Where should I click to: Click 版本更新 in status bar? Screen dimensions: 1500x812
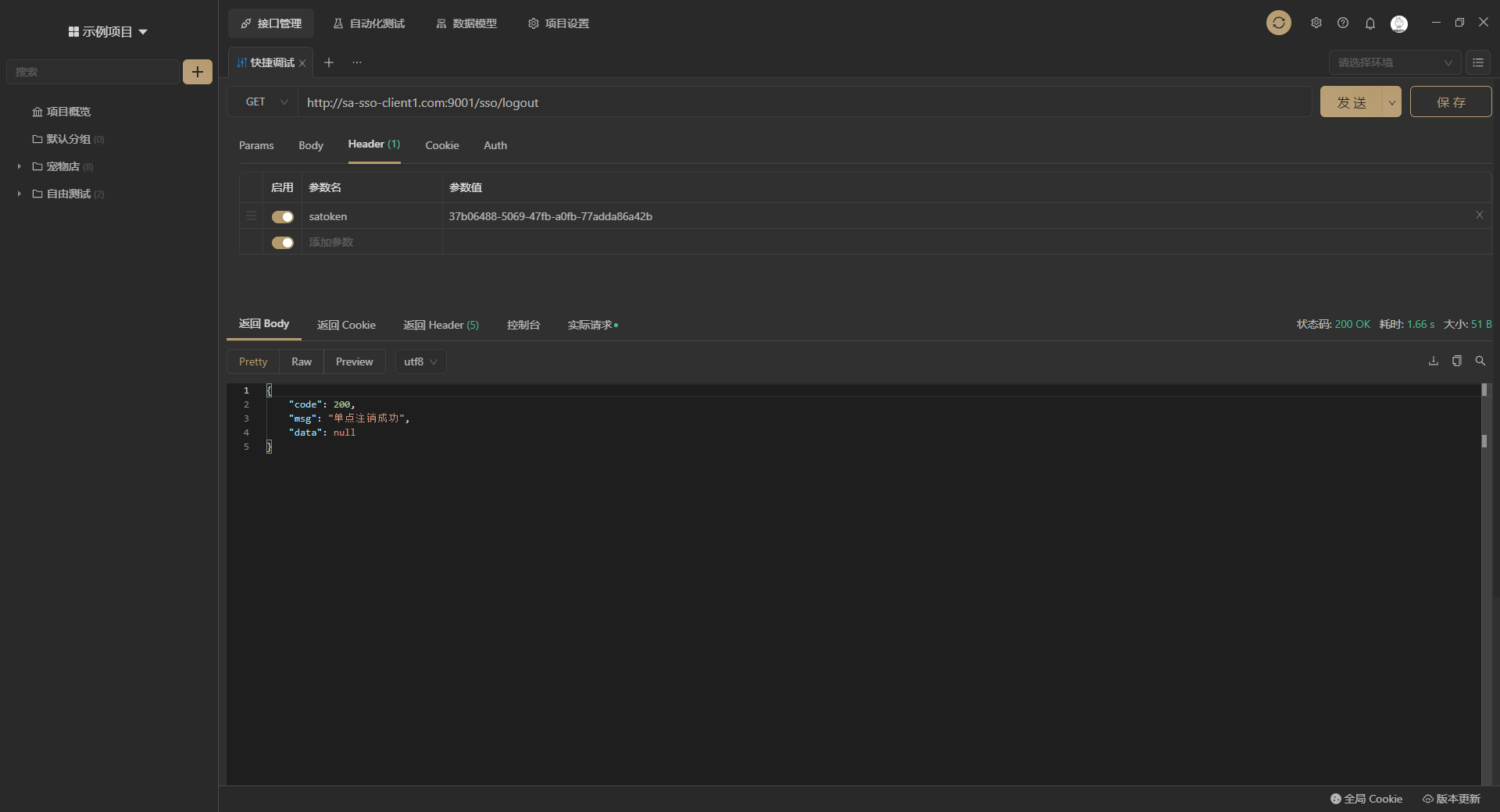point(1452,799)
